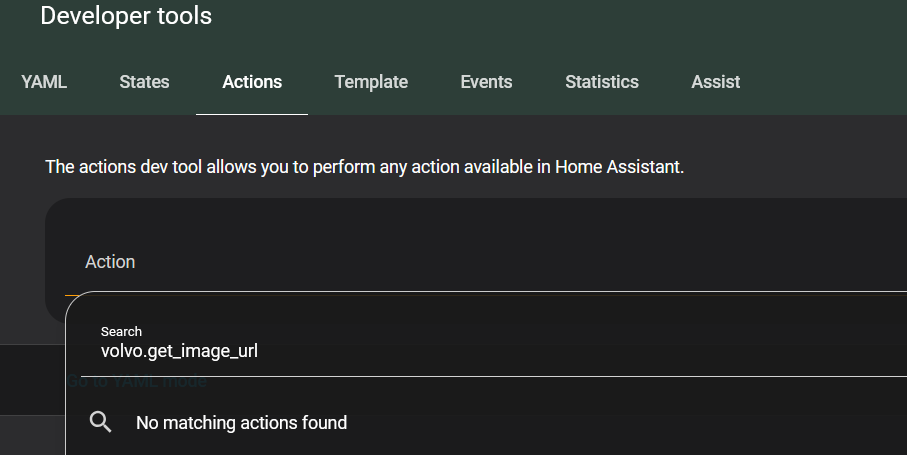Go to the Template tab
This screenshot has width=907, height=455.
click(x=371, y=82)
